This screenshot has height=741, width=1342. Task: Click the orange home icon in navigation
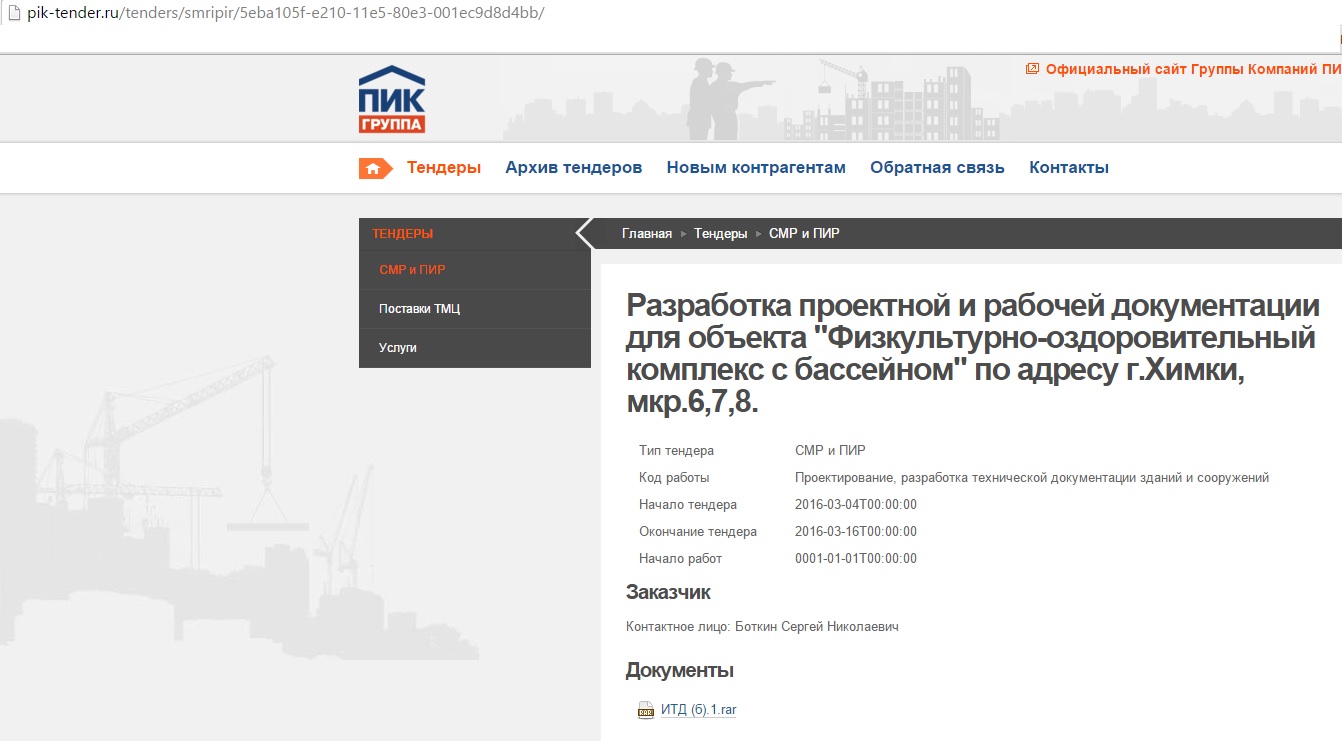click(373, 168)
